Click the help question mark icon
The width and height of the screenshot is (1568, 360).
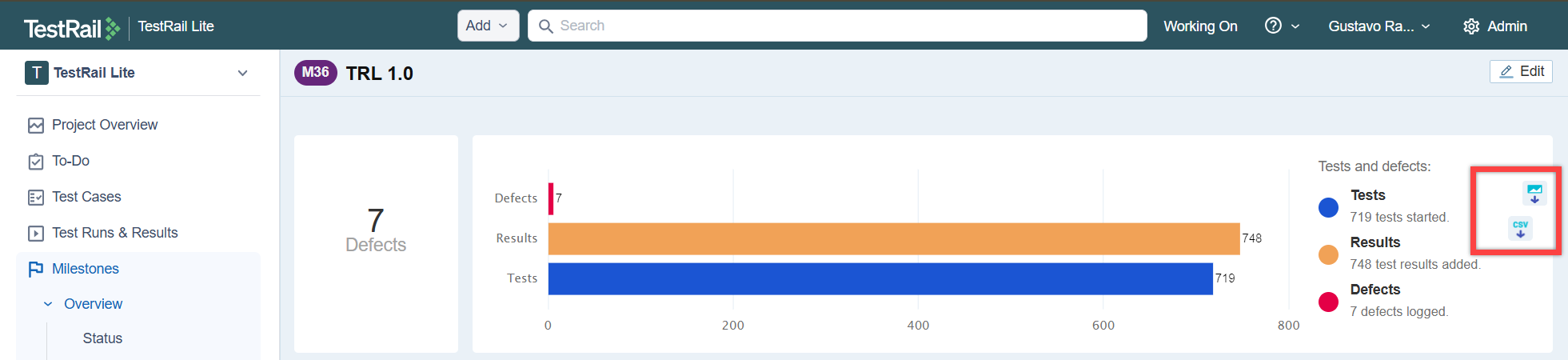[1273, 26]
